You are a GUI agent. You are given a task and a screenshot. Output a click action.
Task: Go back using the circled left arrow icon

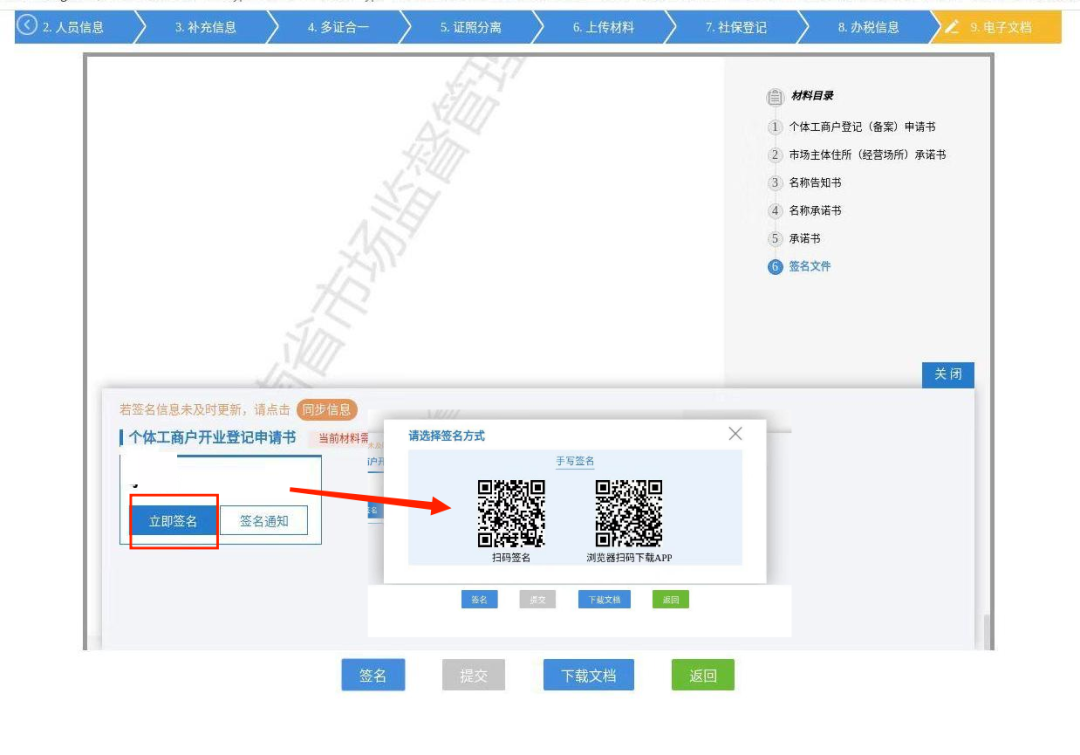coord(27,25)
